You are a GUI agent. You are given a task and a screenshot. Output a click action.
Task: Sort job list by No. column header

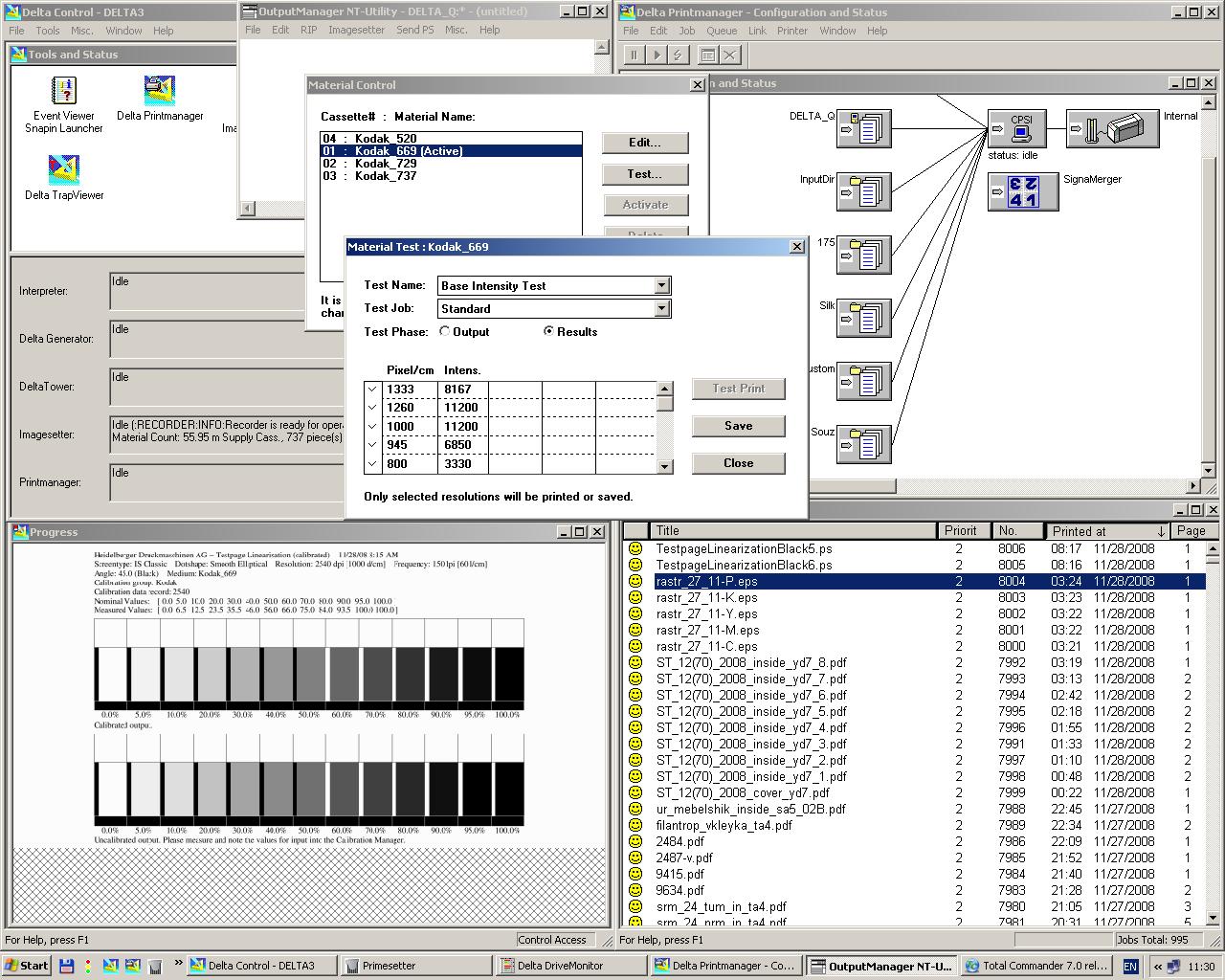click(x=1017, y=530)
